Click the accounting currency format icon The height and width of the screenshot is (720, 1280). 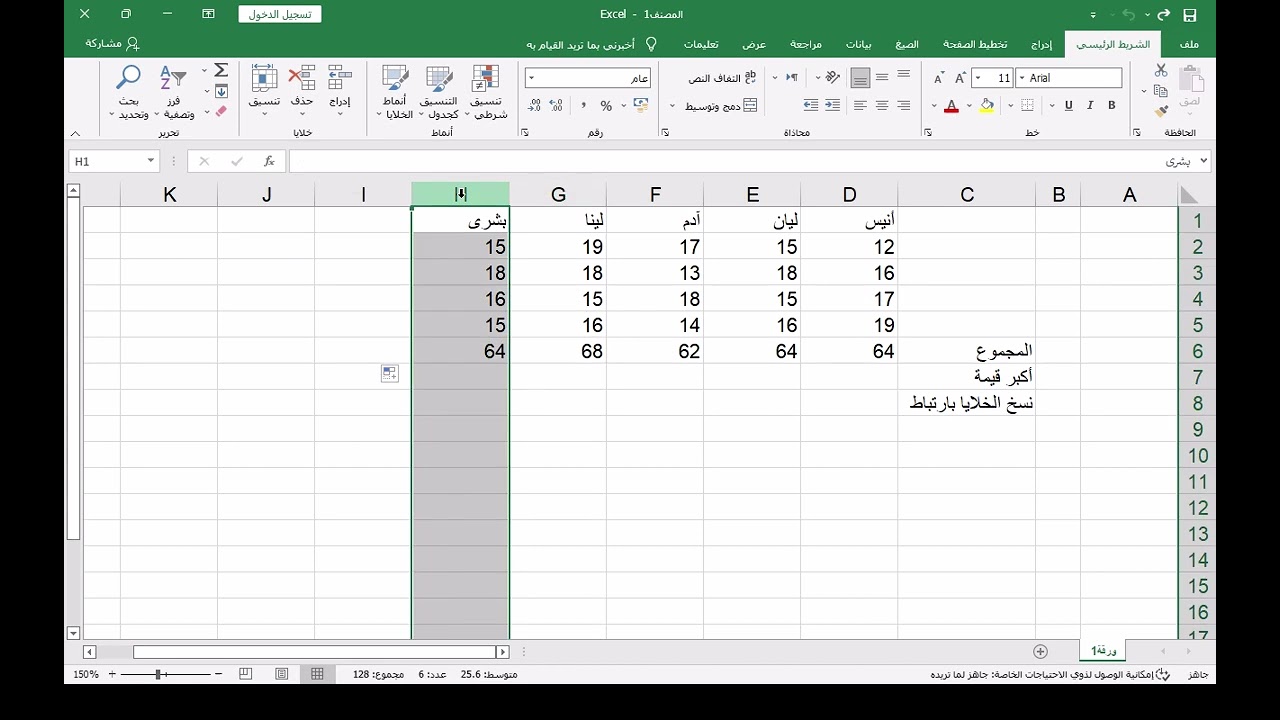click(643, 105)
